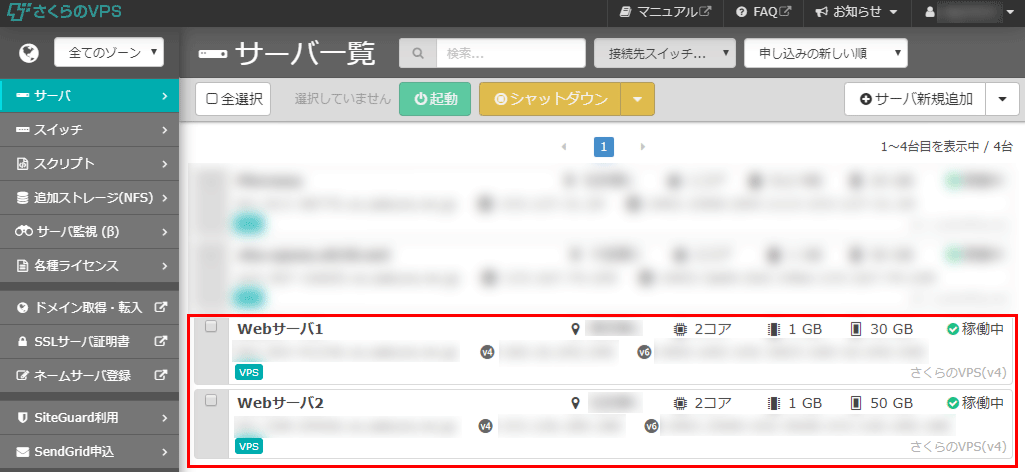Screen dimensions: 1025x472
Task: Check the Webサーバ2 checkbox
Action: [x=211, y=401]
